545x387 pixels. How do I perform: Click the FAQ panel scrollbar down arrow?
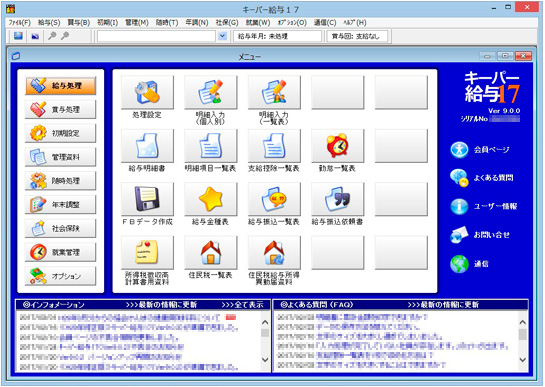click(x=522, y=360)
